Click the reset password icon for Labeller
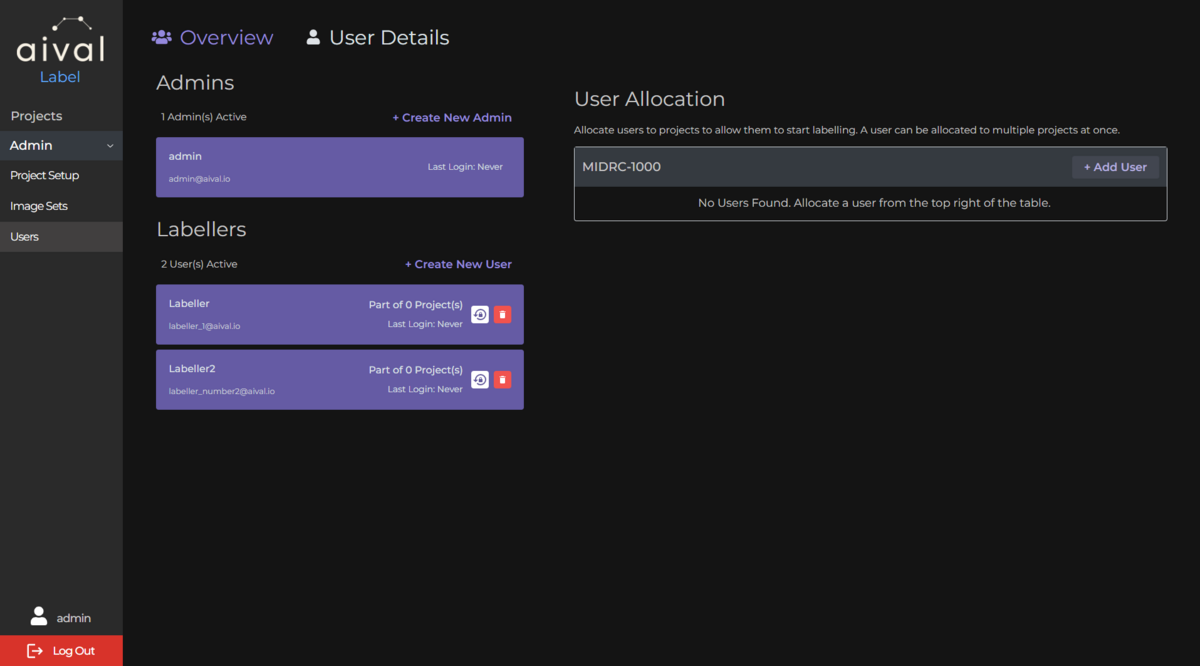The width and height of the screenshot is (1200, 666). coord(480,315)
